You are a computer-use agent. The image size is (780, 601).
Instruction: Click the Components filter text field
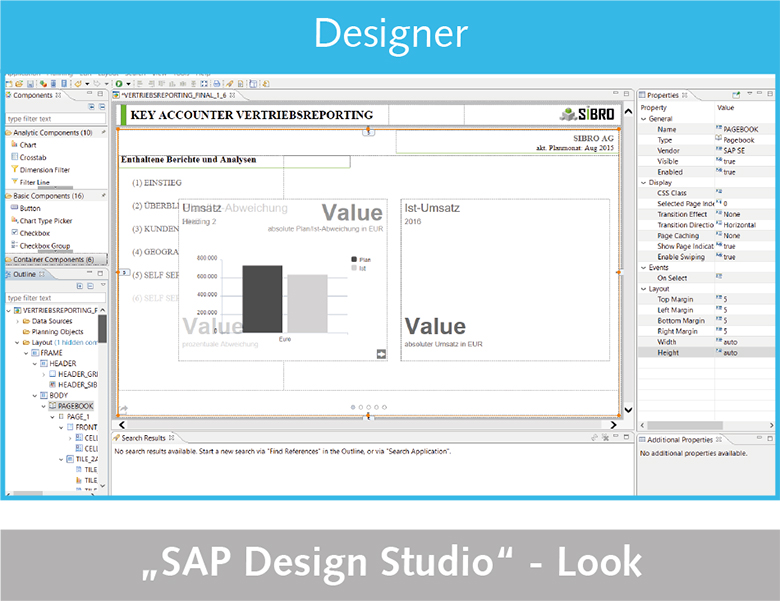tap(56, 118)
